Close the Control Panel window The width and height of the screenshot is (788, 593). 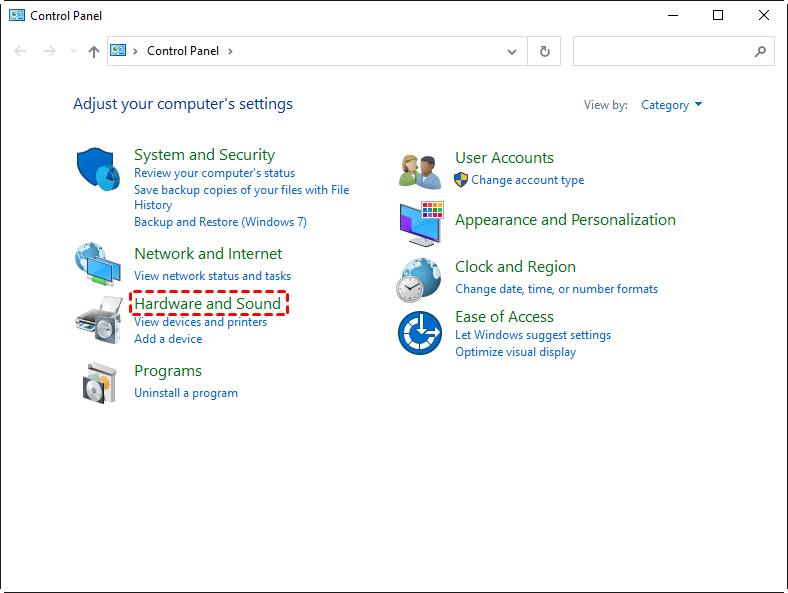point(763,16)
